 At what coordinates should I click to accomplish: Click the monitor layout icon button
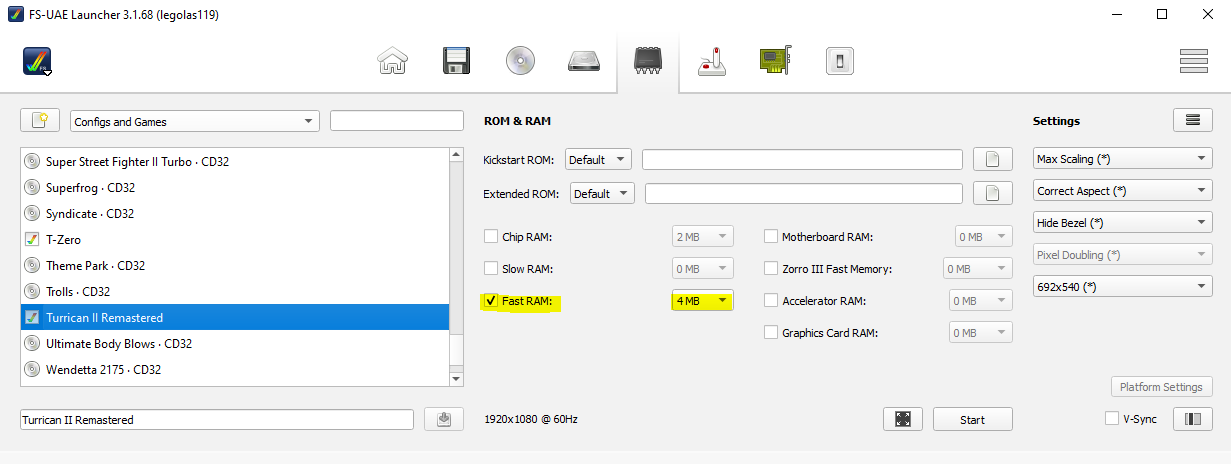pos(1192,419)
